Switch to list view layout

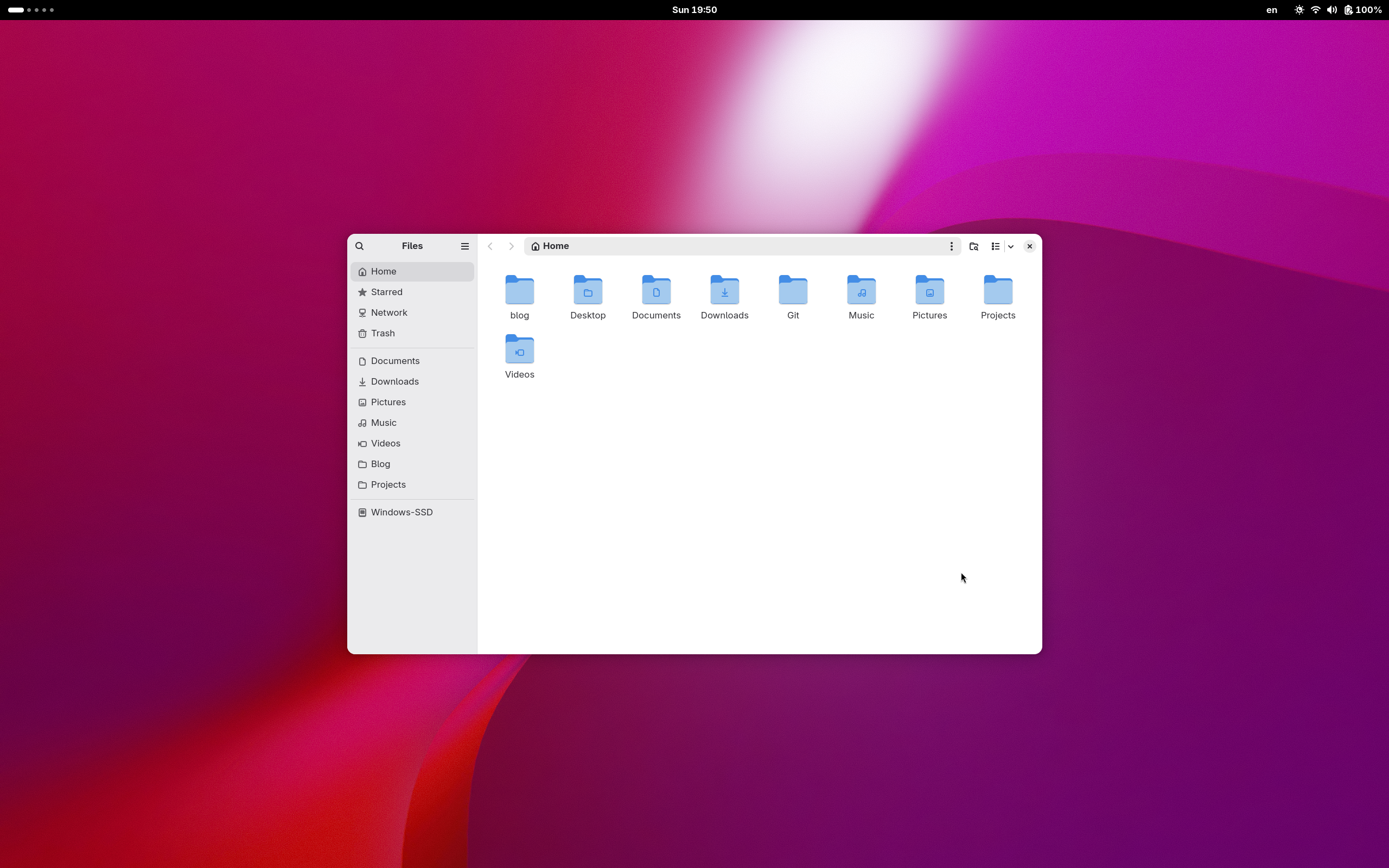pos(996,246)
